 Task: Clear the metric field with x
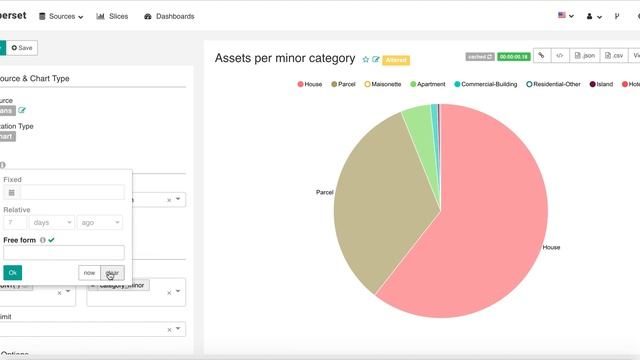59,293
